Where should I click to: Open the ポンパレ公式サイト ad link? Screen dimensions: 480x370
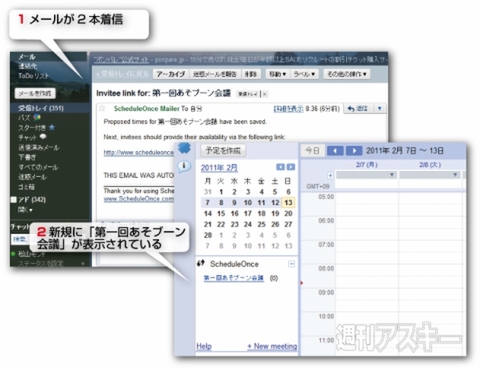[x=121, y=59]
